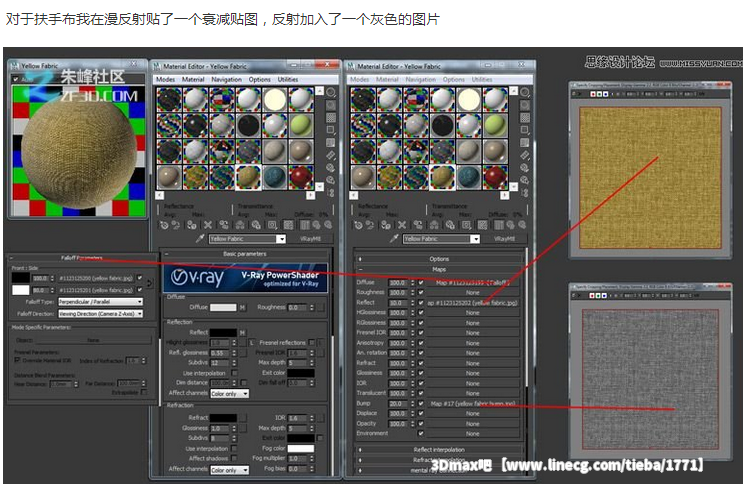The width and height of the screenshot is (743, 484).
Task: Open Navigation menu in left Material Editor
Action: 227,79
